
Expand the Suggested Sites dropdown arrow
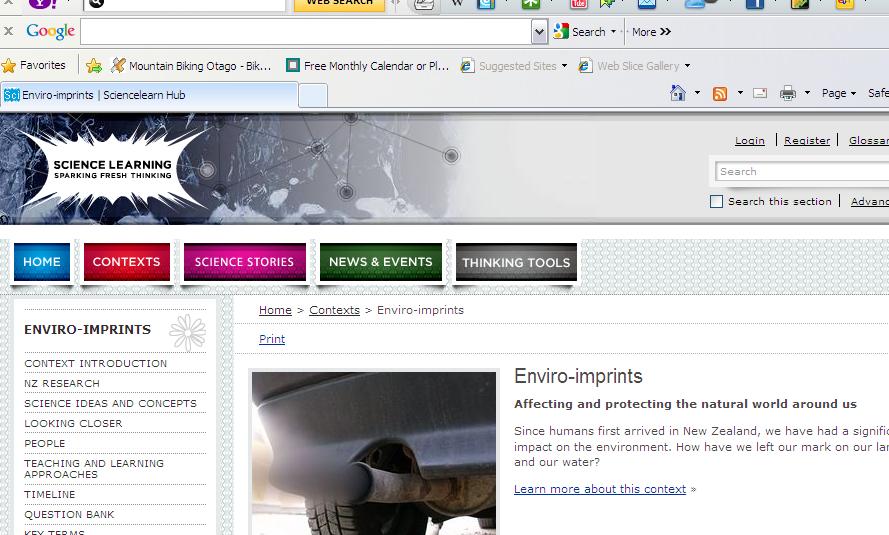click(x=564, y=66)
